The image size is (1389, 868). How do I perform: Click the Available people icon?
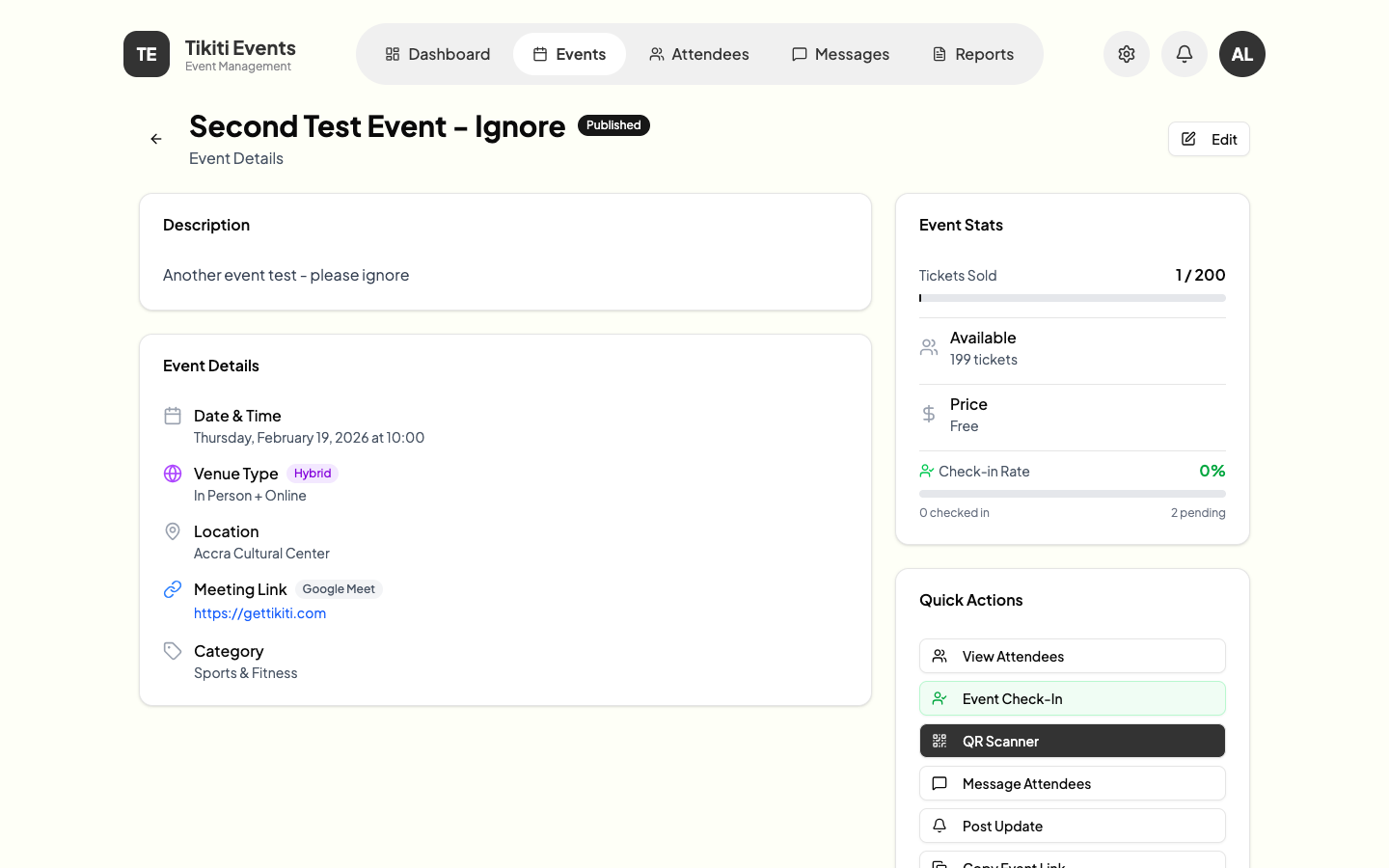(929, 347)
